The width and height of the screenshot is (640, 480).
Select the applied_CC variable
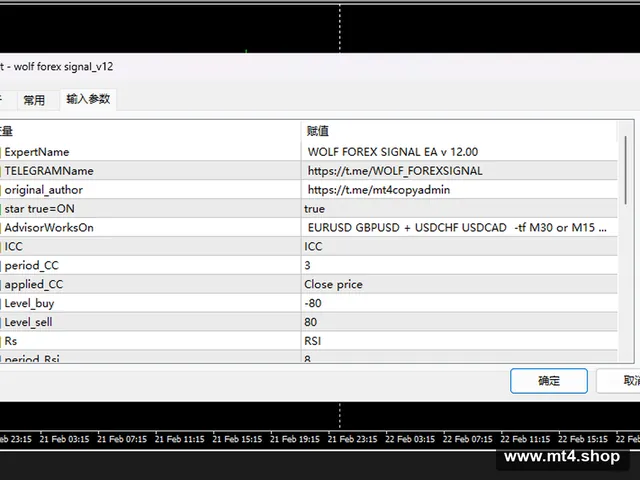pyautogui.click(x=34, y=284)
